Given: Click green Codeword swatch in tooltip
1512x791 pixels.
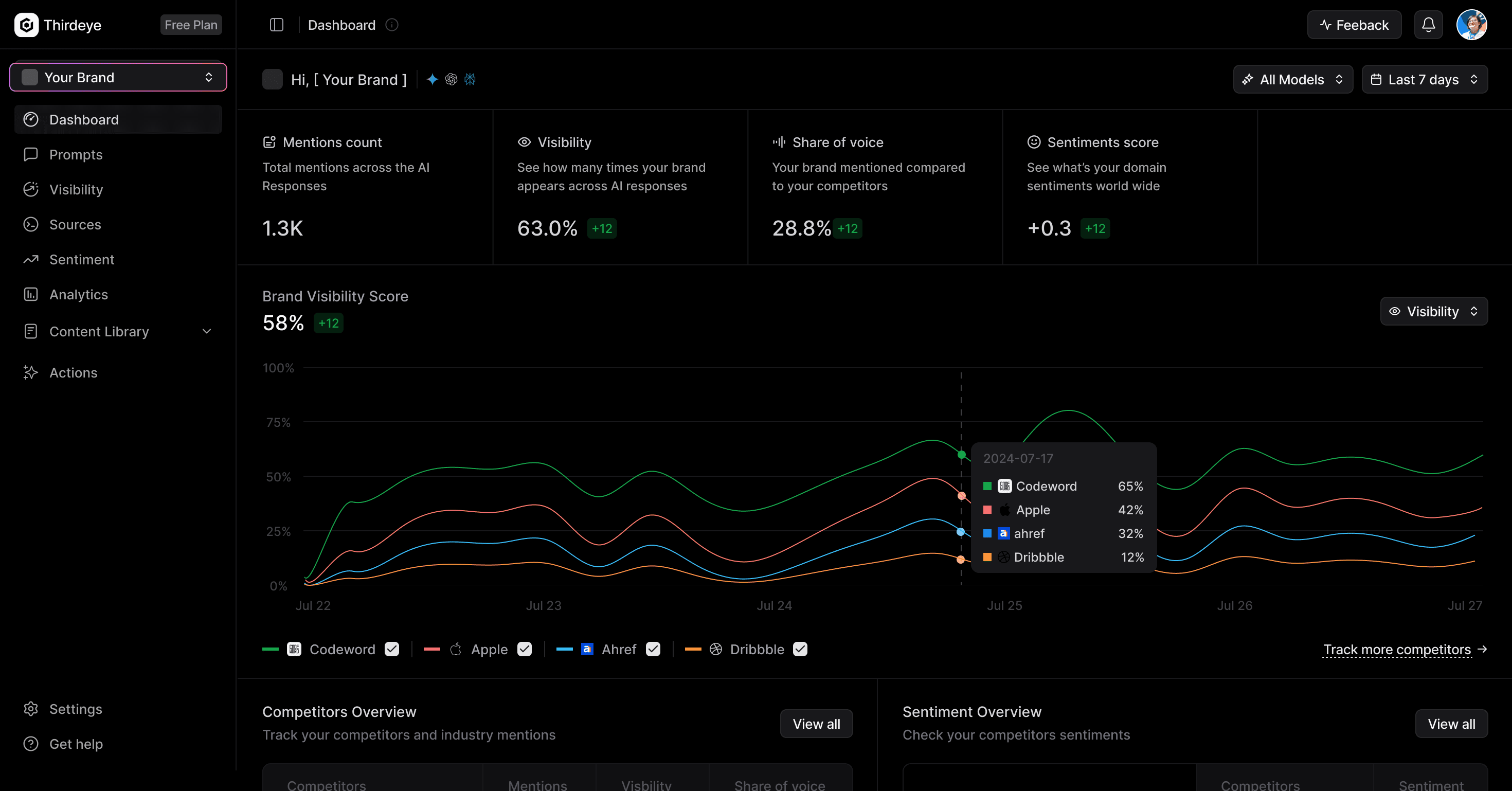Looking at the screenshot, I should point(987,486).
